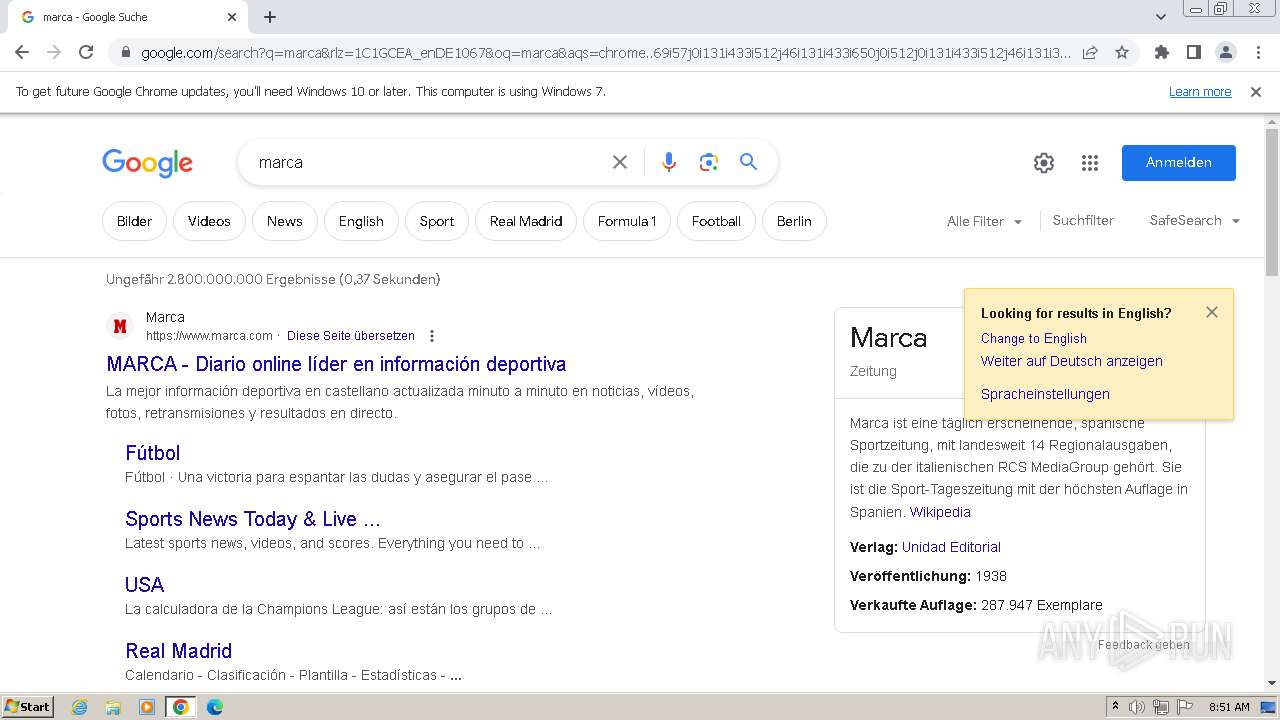The image size is (1280, 720).
Task: Click Change to English link
Action: click(x=1033, y=339)
